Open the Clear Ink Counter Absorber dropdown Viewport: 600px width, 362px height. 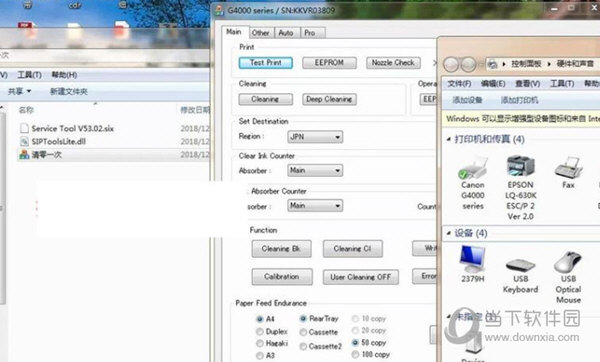[315, 170]
